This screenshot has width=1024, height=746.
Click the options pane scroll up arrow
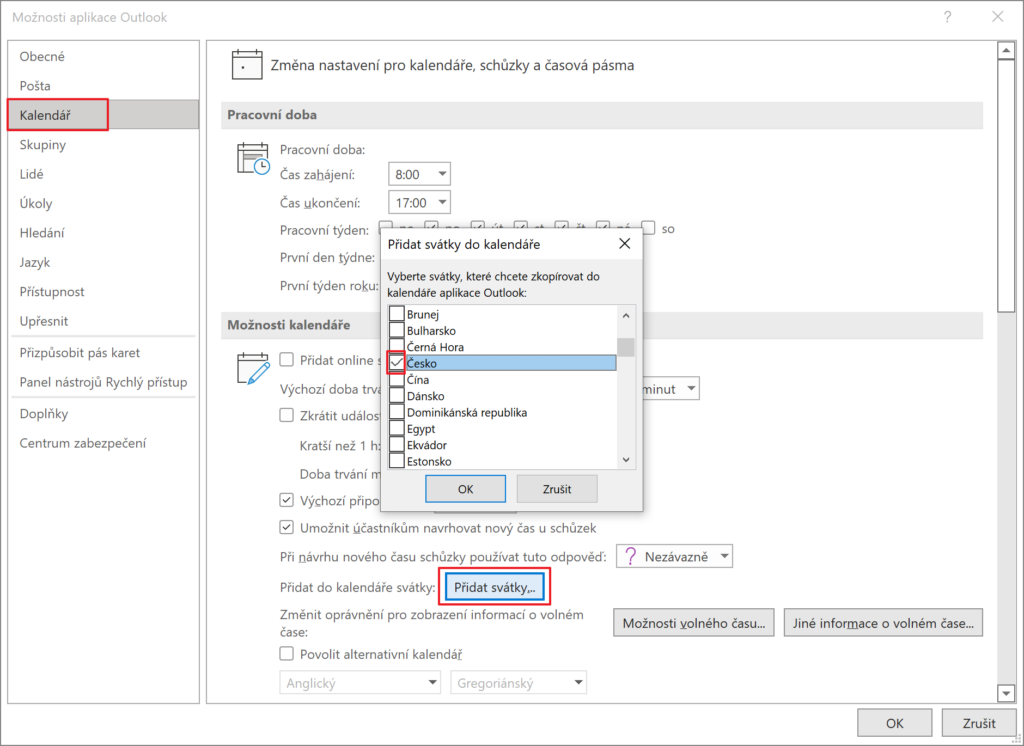pyautogui.click(x=1006, y=50)
